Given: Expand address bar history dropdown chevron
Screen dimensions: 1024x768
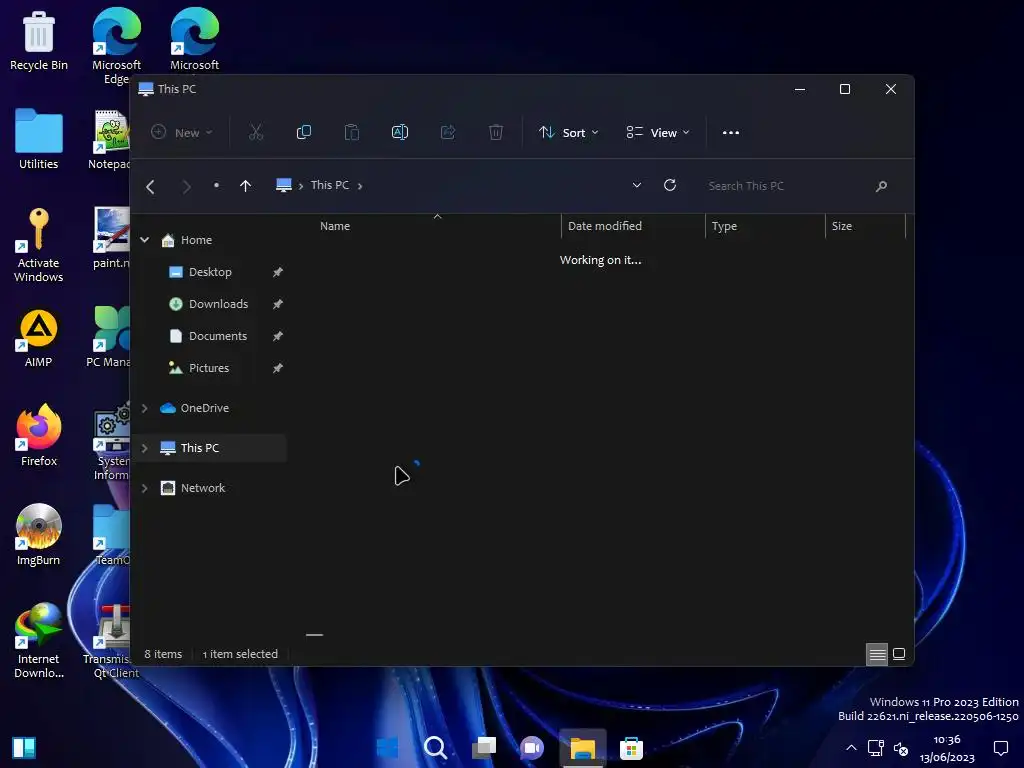Looking at the screenshot, I should click(637, 185).
